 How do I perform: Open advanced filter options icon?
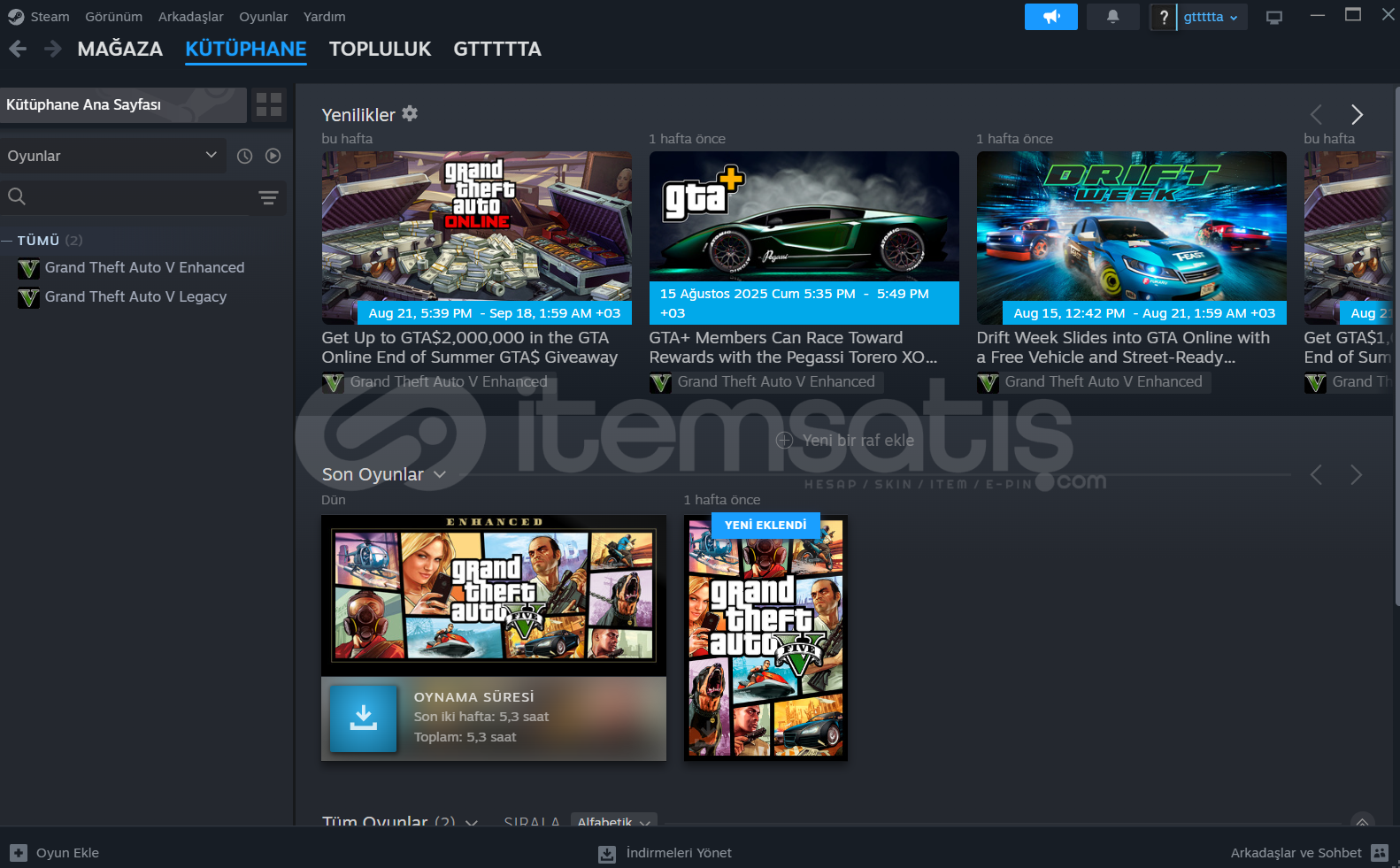tap(268, 197)
